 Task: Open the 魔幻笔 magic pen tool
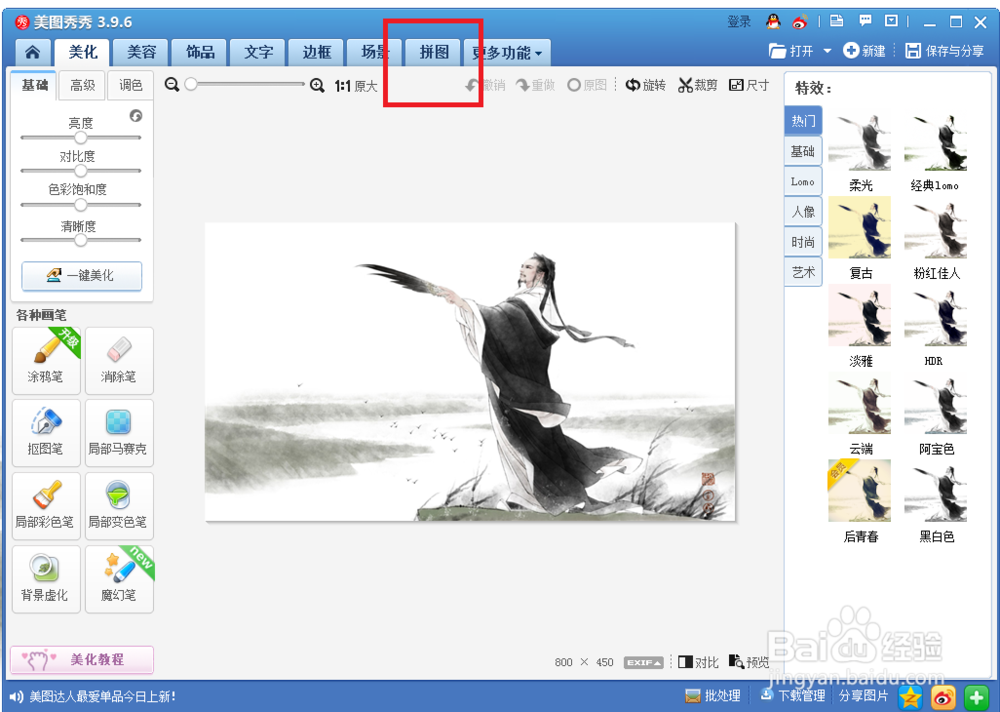tap(119, 579)
